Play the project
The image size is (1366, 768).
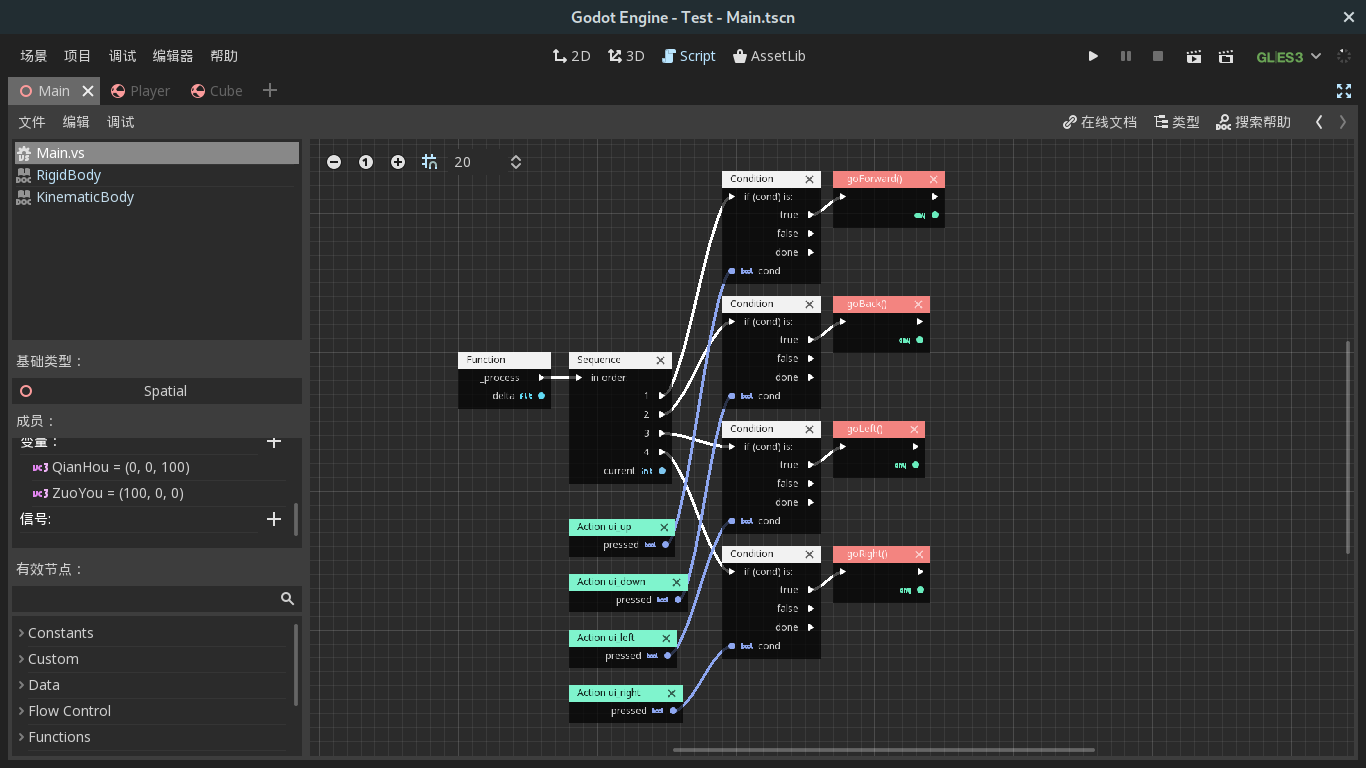click(1093, 57)
